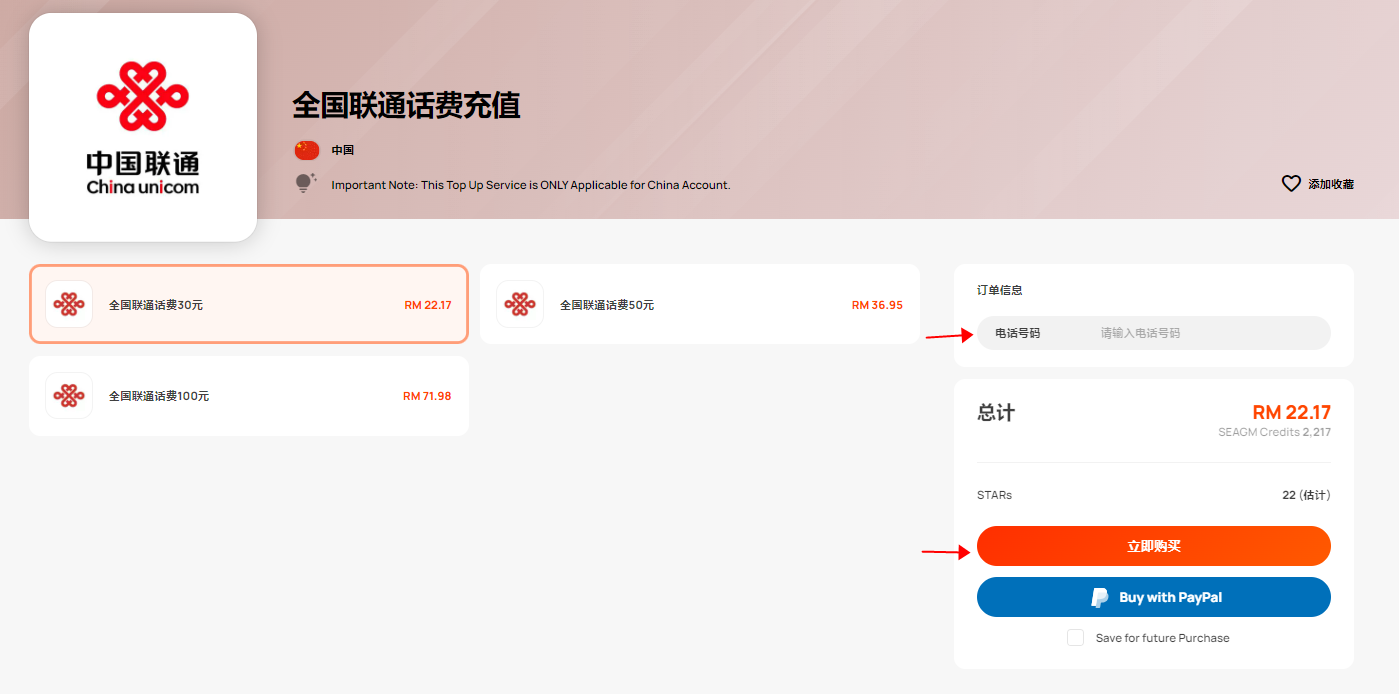Viewport: 1399px width, 694px height.
Task: Click the heart favorite icon
Action: tap(1291, 184)
